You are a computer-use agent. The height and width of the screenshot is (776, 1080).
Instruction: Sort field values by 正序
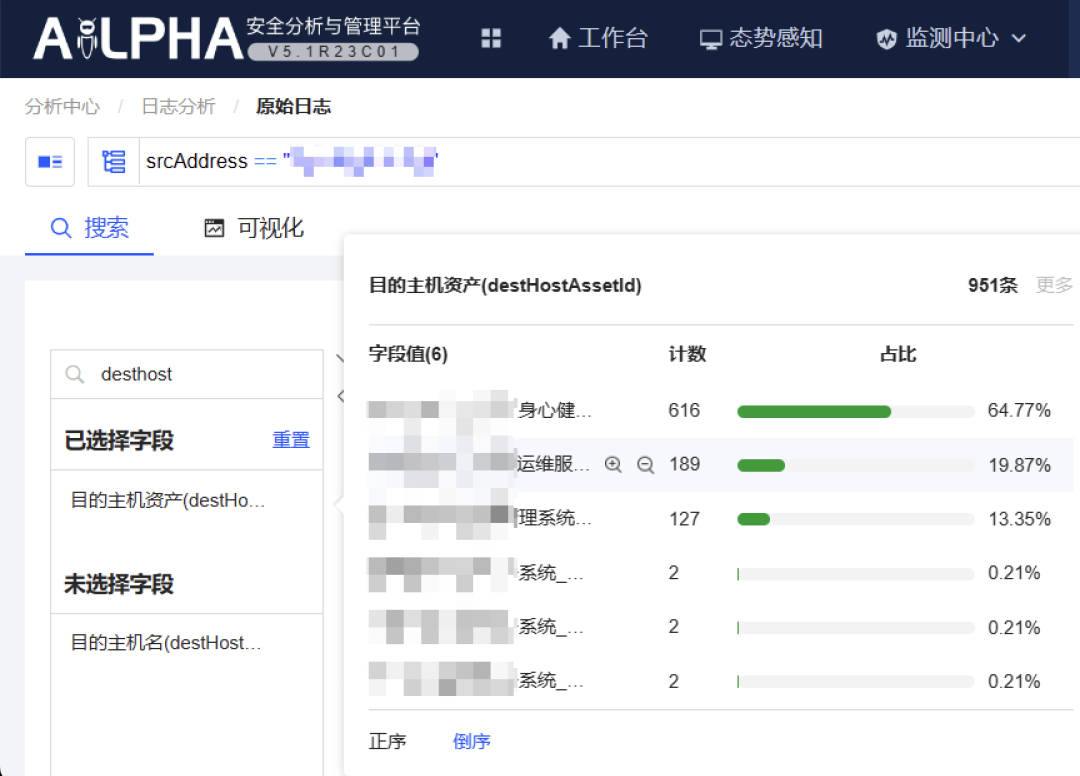[x=387, y=741]
